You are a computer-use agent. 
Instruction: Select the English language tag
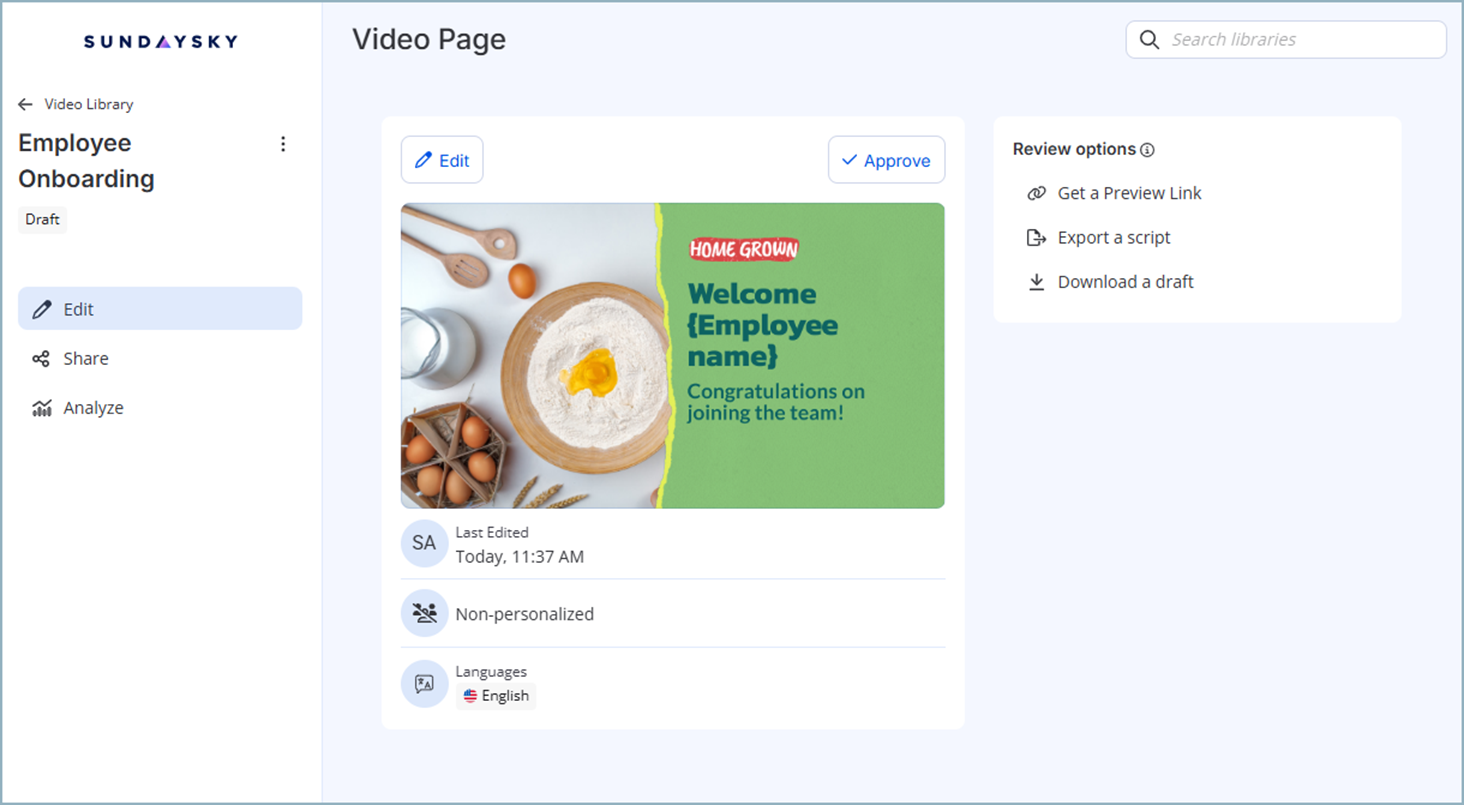[496, 695]
